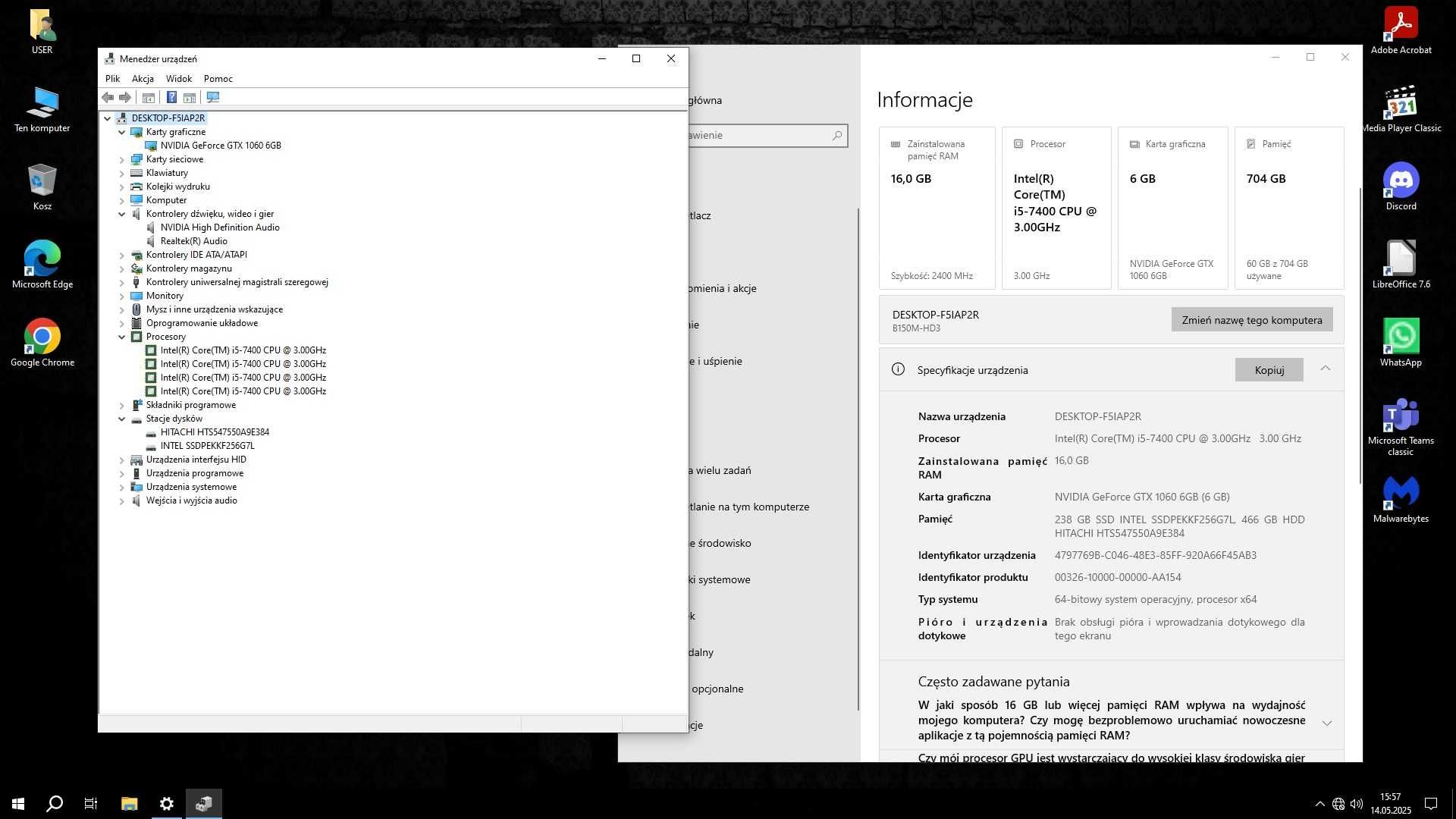Open File Explorer from the taskbar
Image resolution: width=1456 pixels, height=819 pixels.
tap(130, 804)
